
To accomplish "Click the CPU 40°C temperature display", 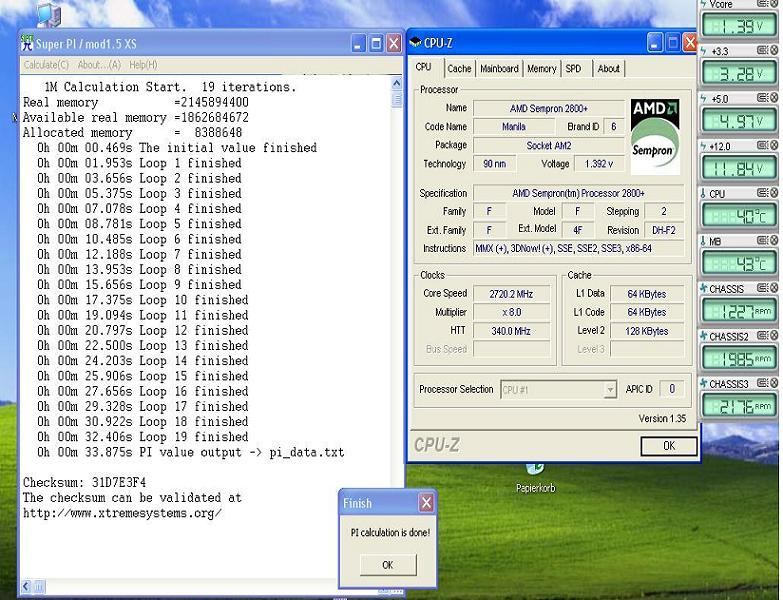I will [x=739, y=216].
